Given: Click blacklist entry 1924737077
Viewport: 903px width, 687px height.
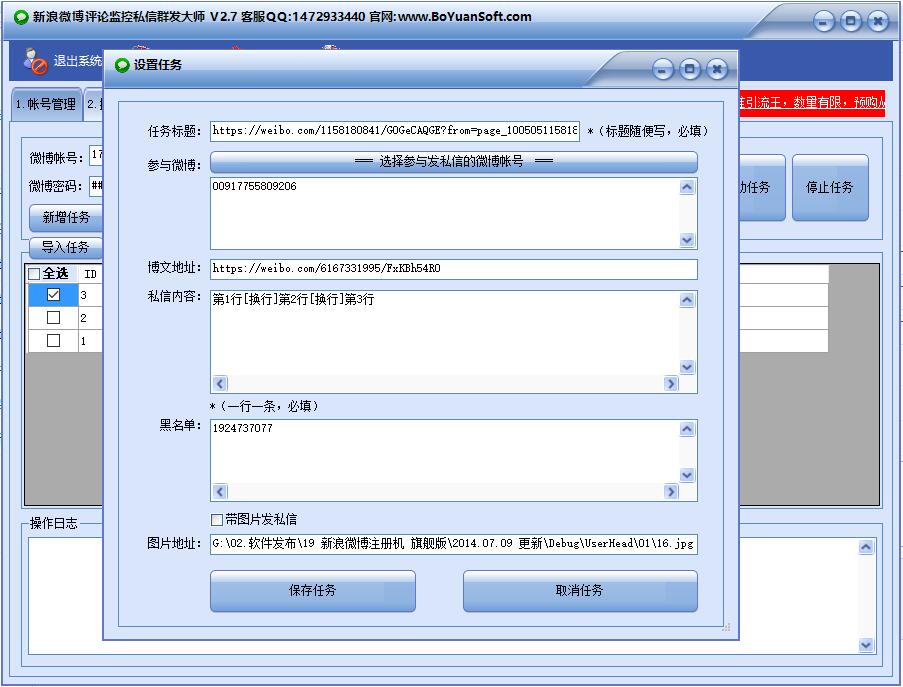Looking at the screenshot, I should pyautogui.click(x=242, y=428).
